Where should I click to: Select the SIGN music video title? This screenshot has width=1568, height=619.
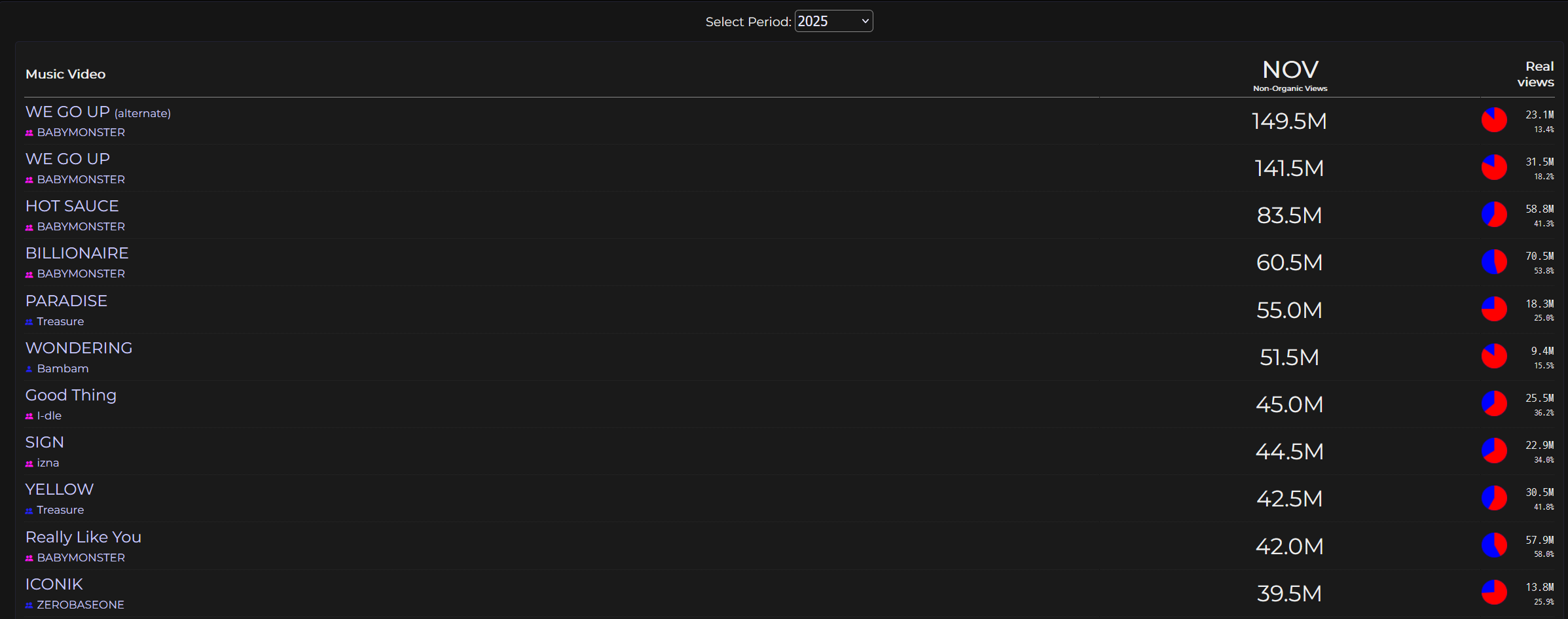pyautogui.click(x=45, y=442)
